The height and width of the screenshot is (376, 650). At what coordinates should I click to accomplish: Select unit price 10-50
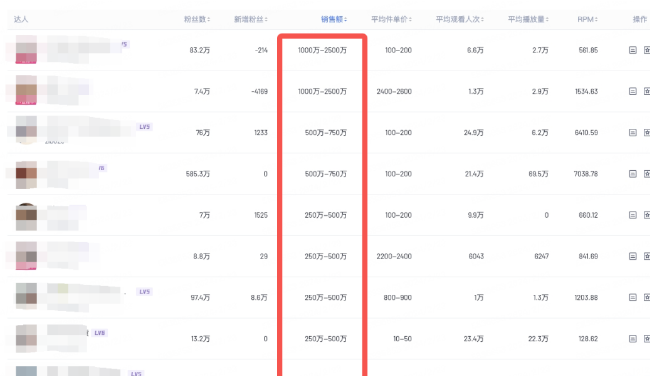click(x=402, y=339)
